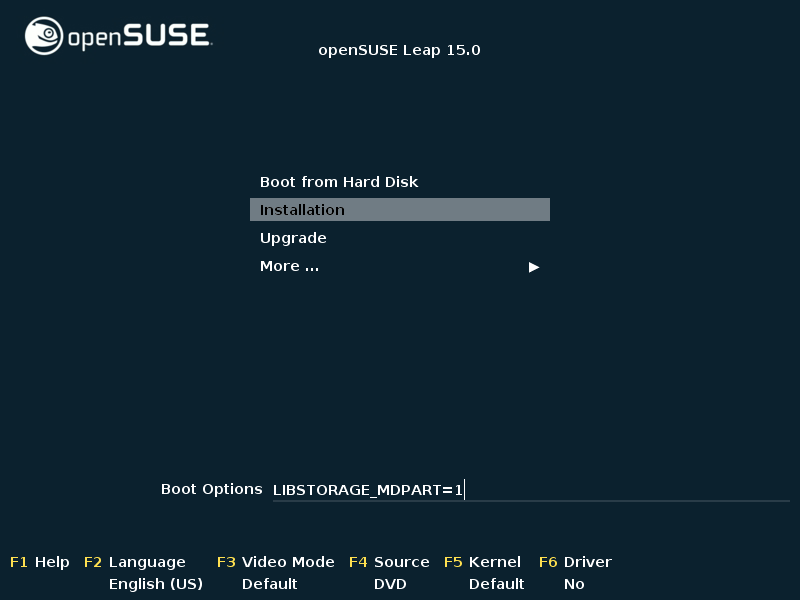800x600 pixels.
Task: Open the F4 Source option
Action: [389, 562]
